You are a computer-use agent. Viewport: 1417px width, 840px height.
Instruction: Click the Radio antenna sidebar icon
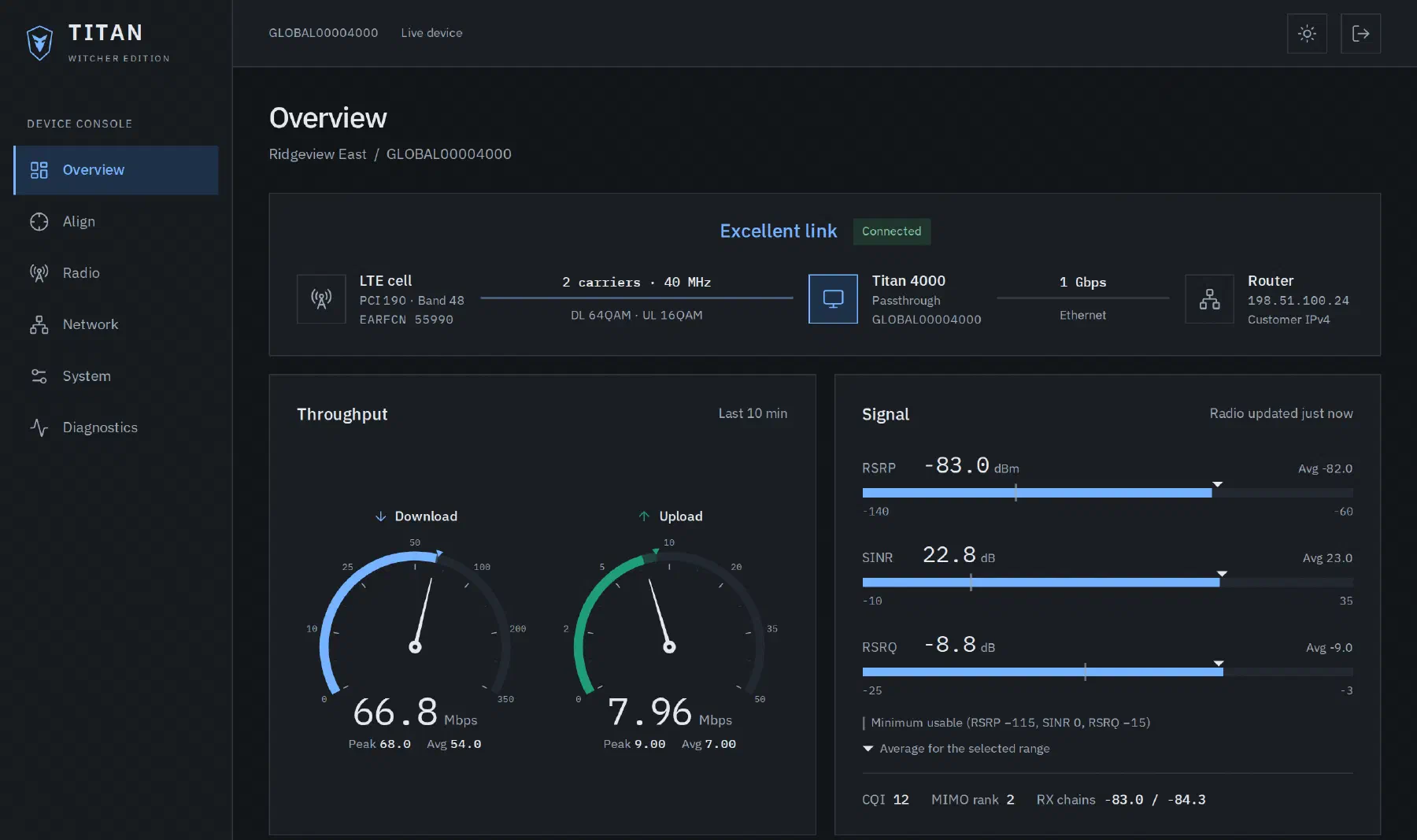(x=39, y=273)
